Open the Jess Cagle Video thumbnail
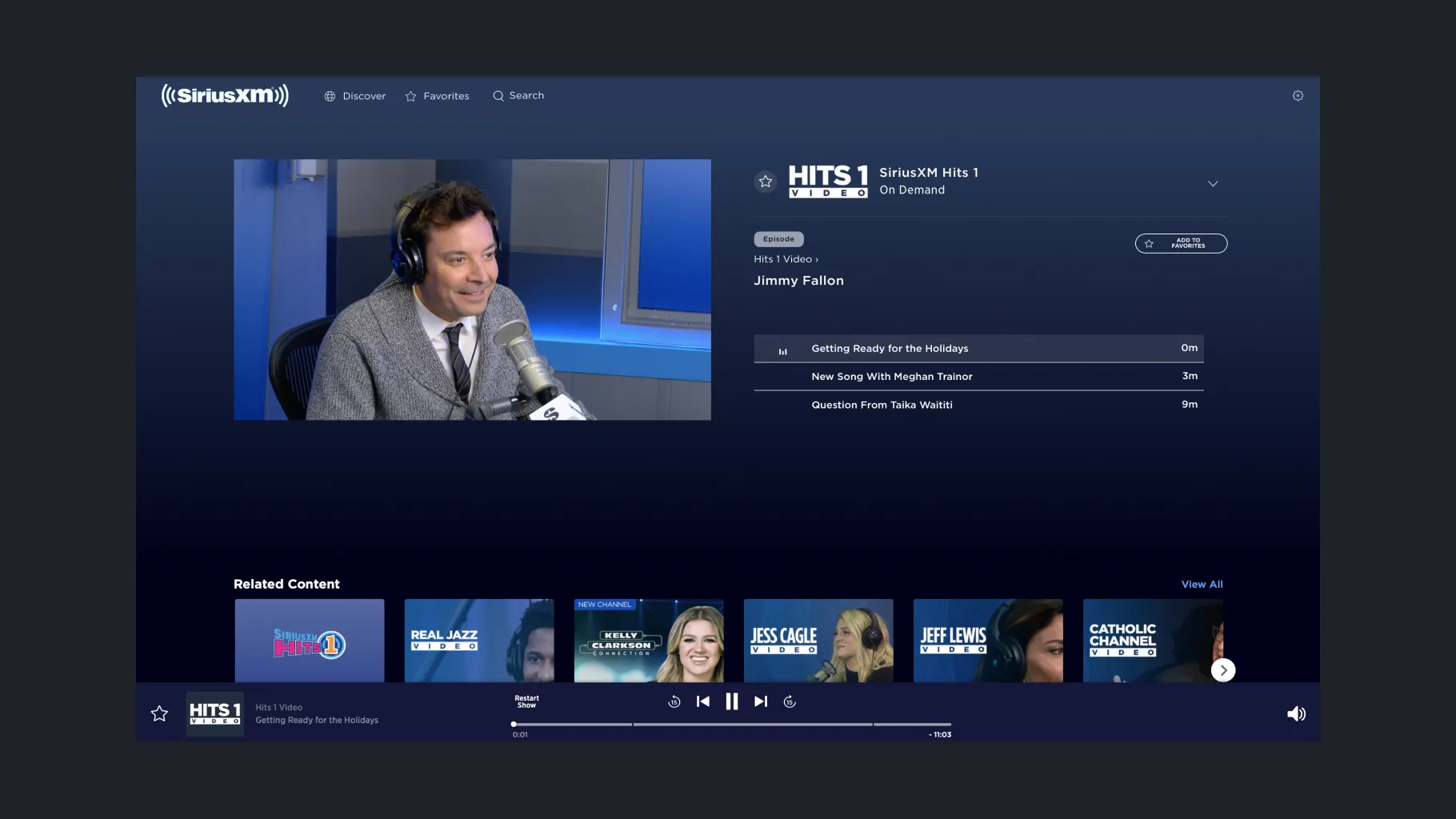This screenshot has width=1456, height=819. [x=818, y=641]
